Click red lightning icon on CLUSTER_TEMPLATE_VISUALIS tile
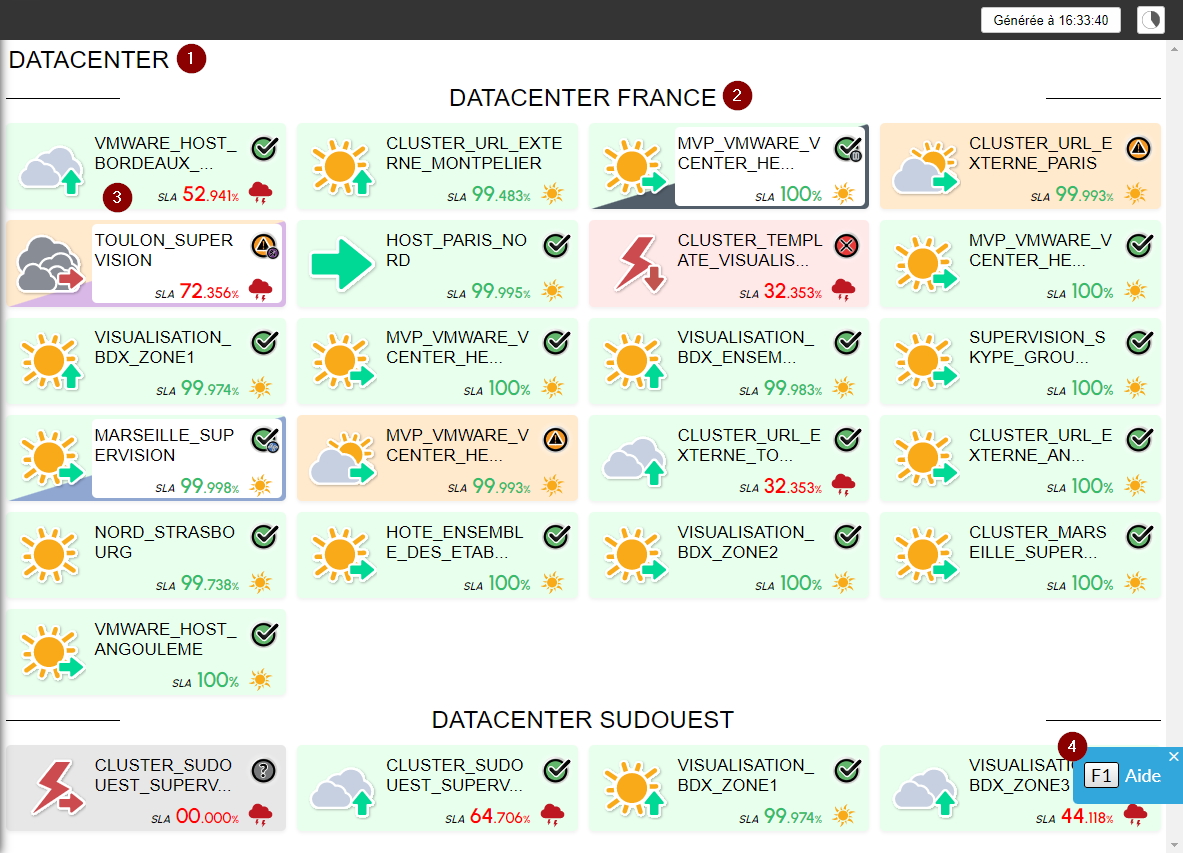Viewport: 1183px width, 853px height. pos(638,263)
